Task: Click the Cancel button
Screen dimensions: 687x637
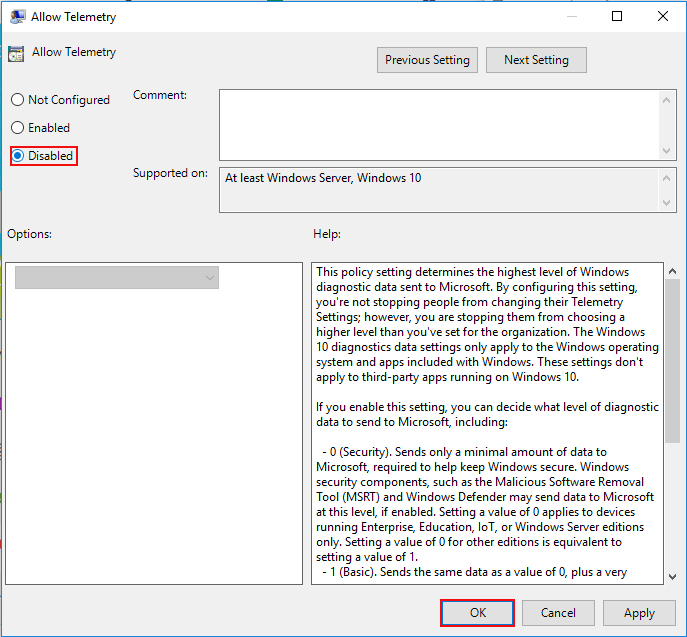Action: click(558, 612)
